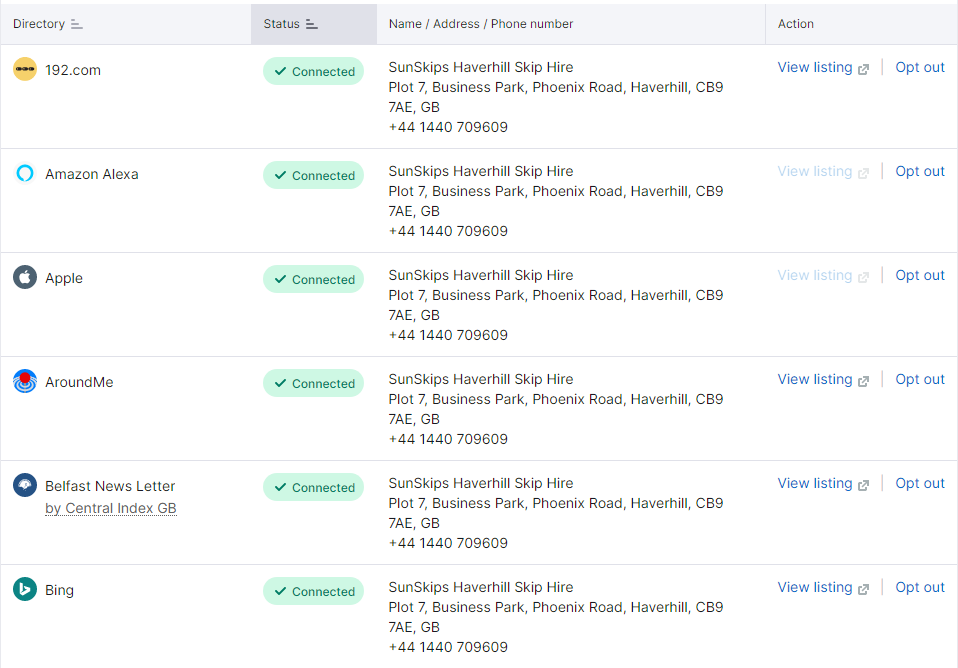958x668 pixels.
Task: Click the Connected status badge for Apple
Action: (313, 279)
